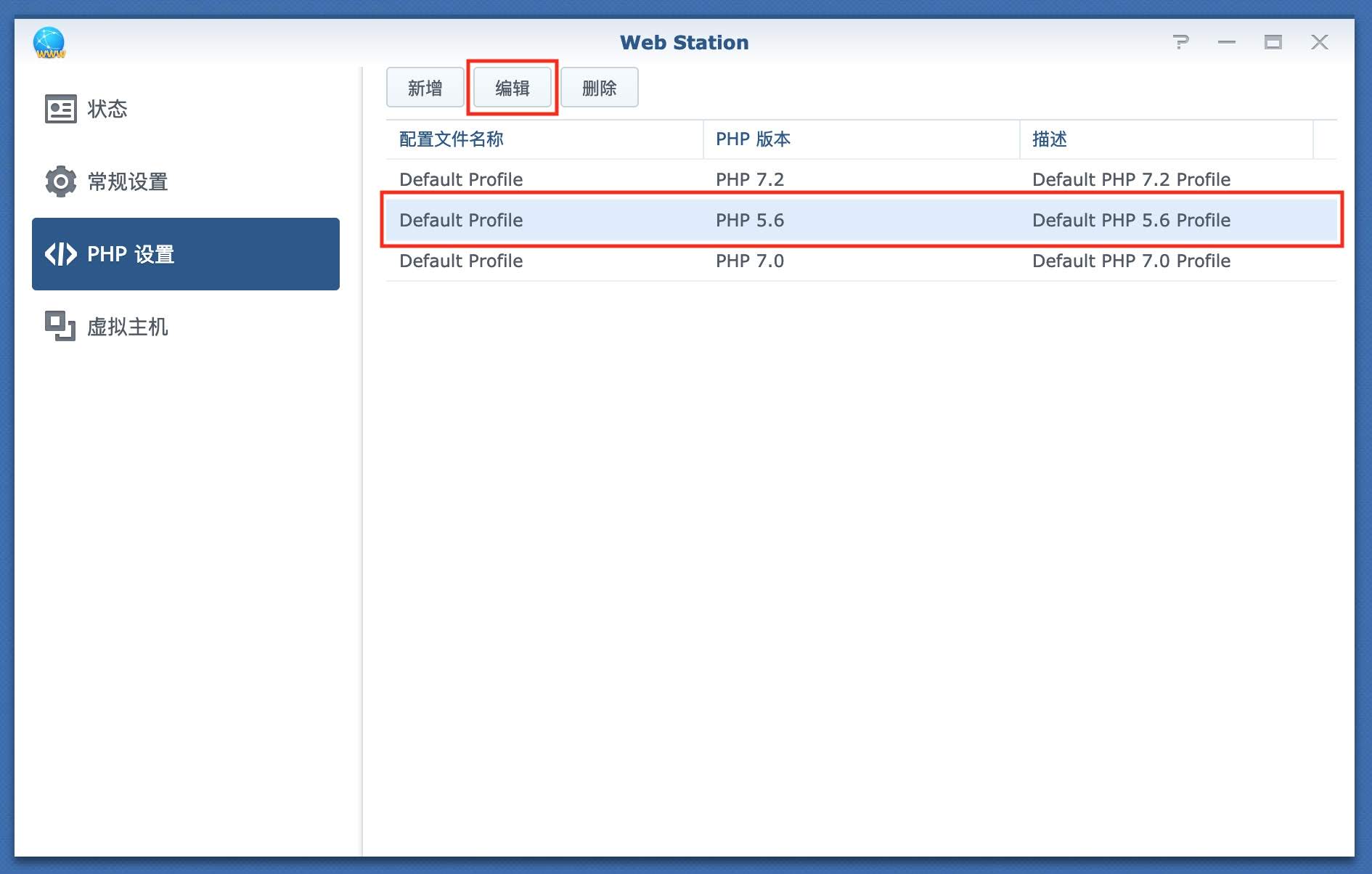
Task: Click the 删除 button
Action: click(x=600, y=88)
